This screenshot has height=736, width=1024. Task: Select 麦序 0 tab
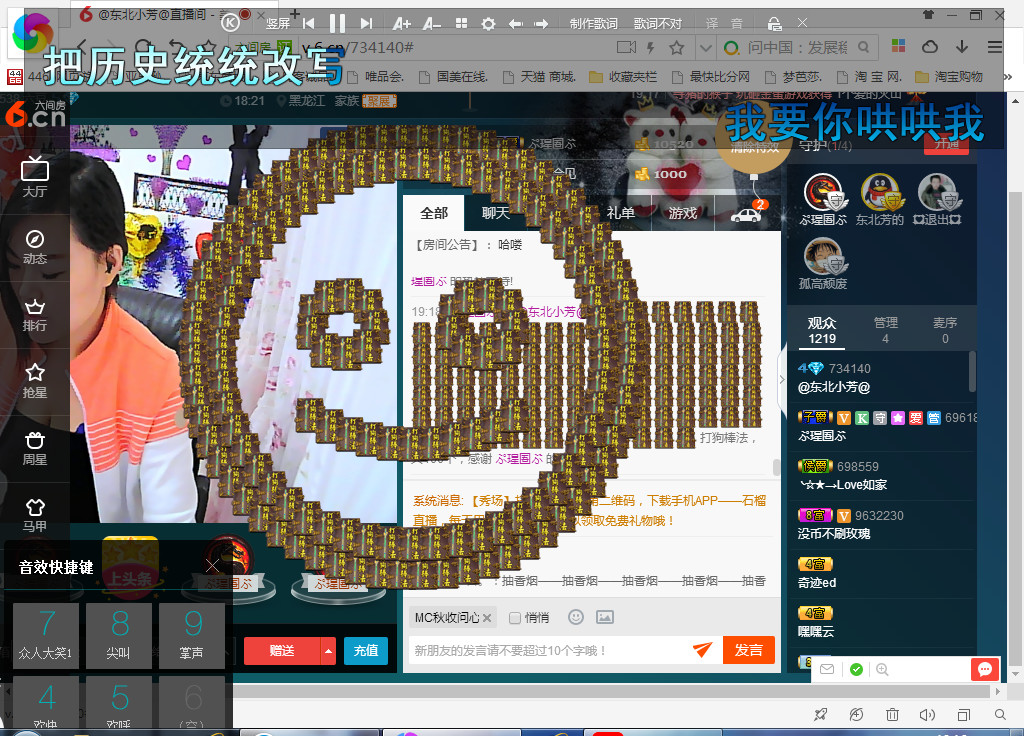pyautogui.click(x=945, y=330)
